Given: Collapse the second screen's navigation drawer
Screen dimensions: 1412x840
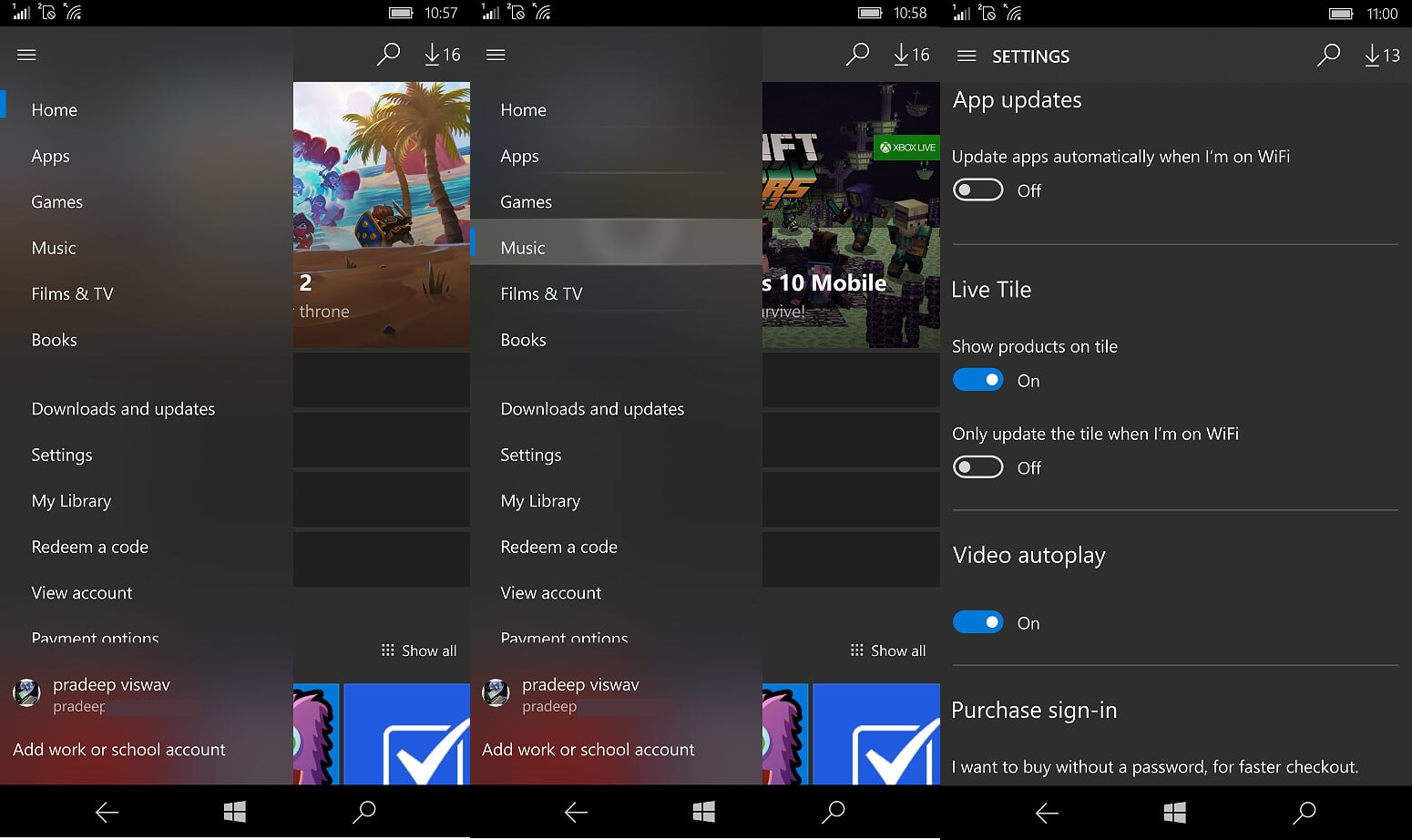Looking at the screenshot, I should pos(496,55).
